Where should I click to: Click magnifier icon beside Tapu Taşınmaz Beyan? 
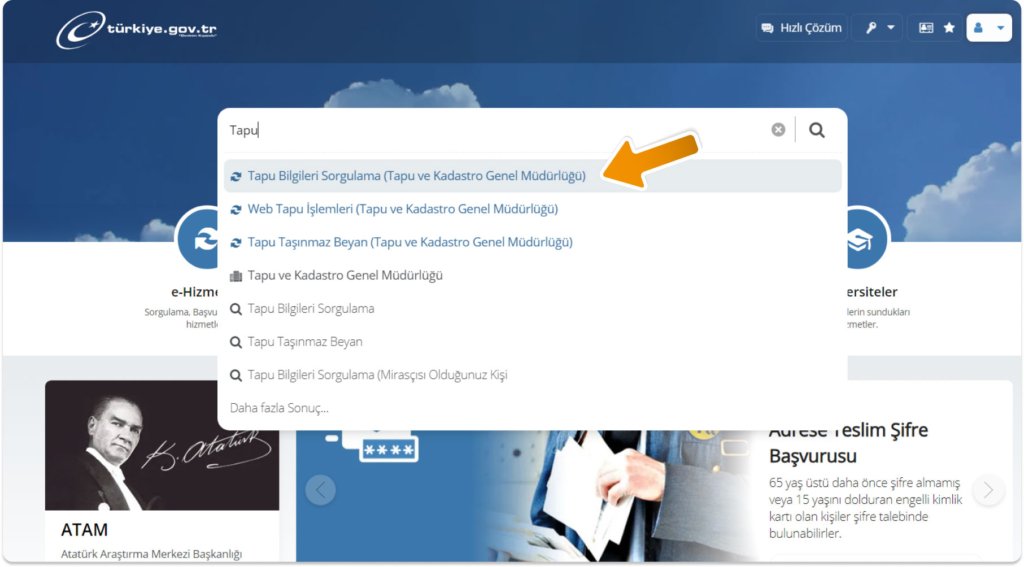coord(236,342)
